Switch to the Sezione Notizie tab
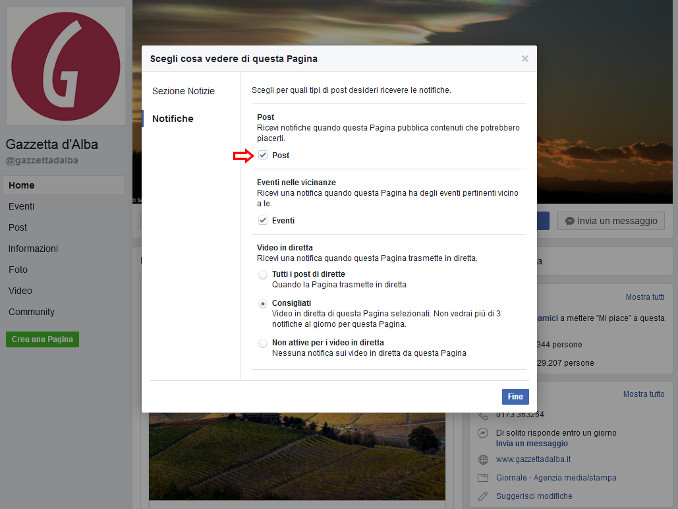 coord(183,91)
